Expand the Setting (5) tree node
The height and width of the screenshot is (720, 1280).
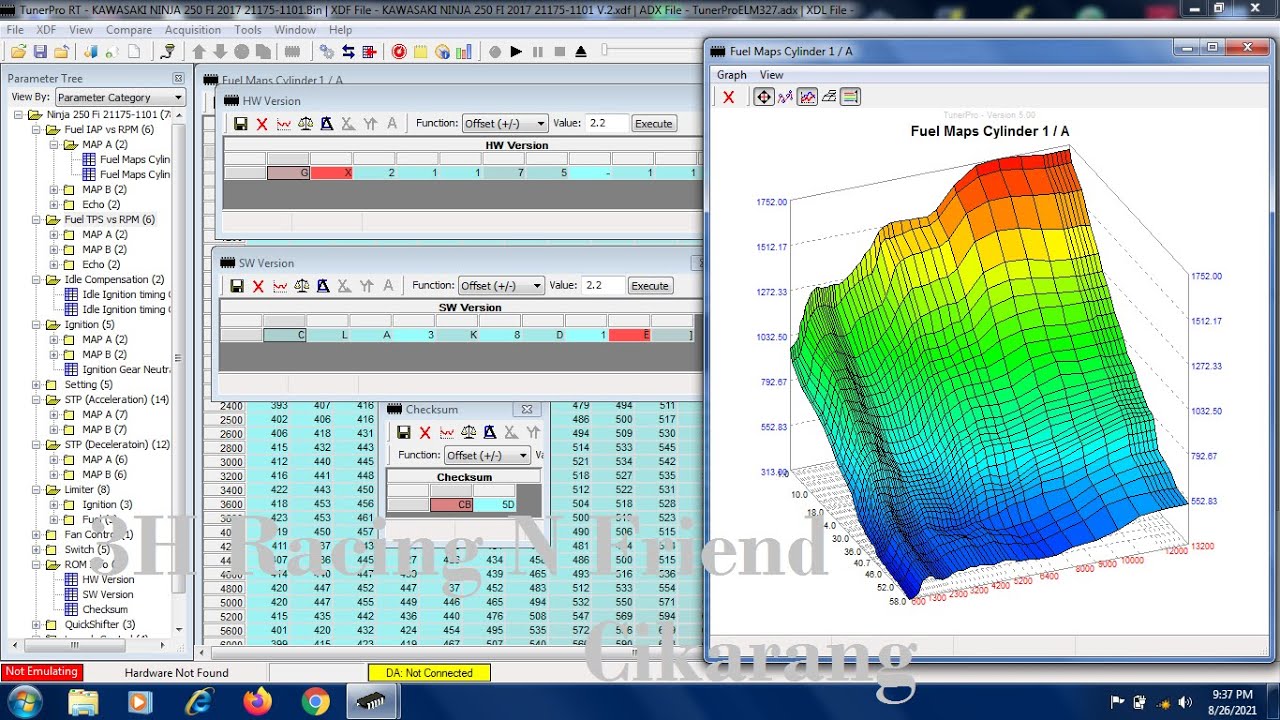coord(37,385)
